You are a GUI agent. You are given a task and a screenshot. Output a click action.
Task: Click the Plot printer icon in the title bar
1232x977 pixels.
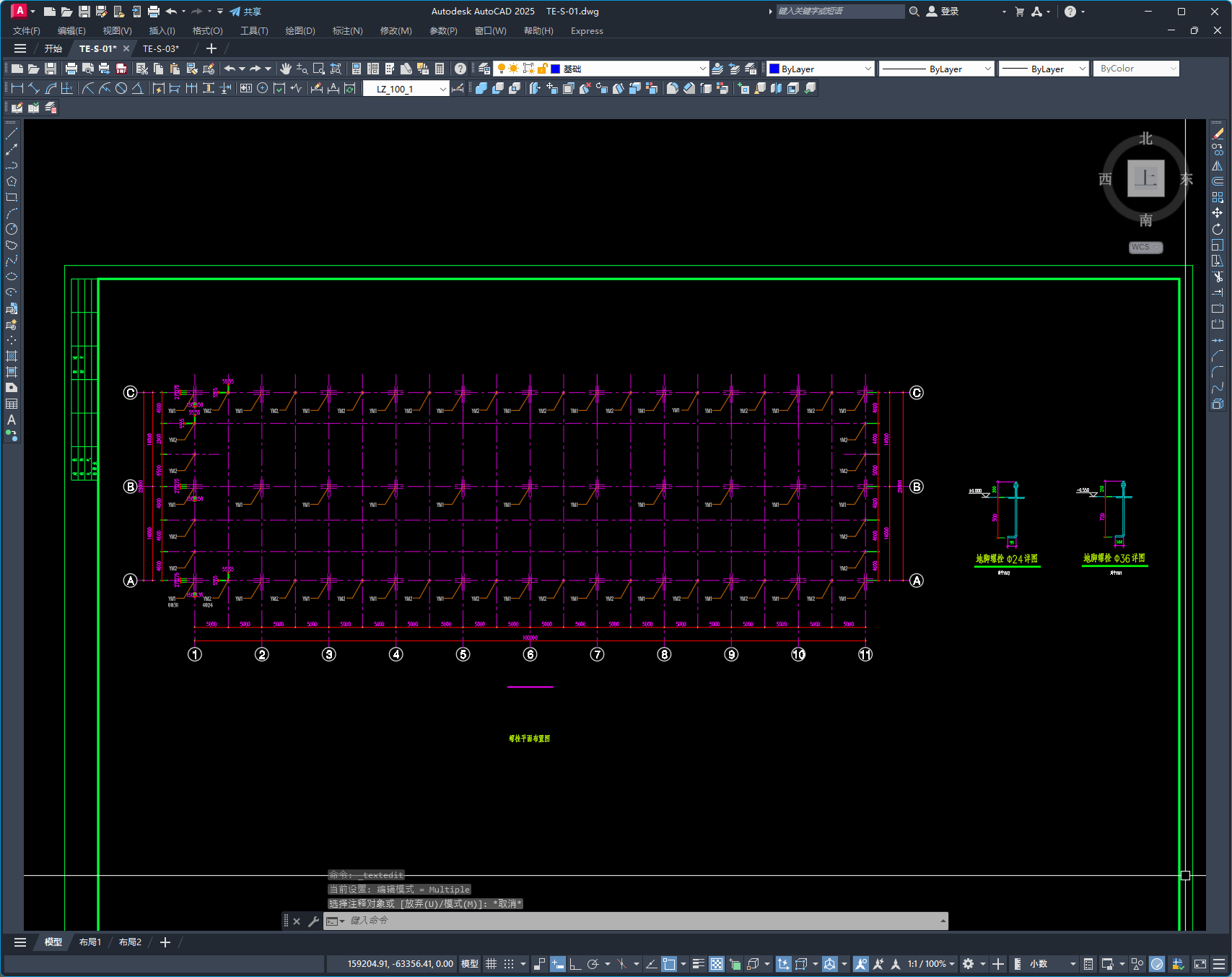coord(154,12)
